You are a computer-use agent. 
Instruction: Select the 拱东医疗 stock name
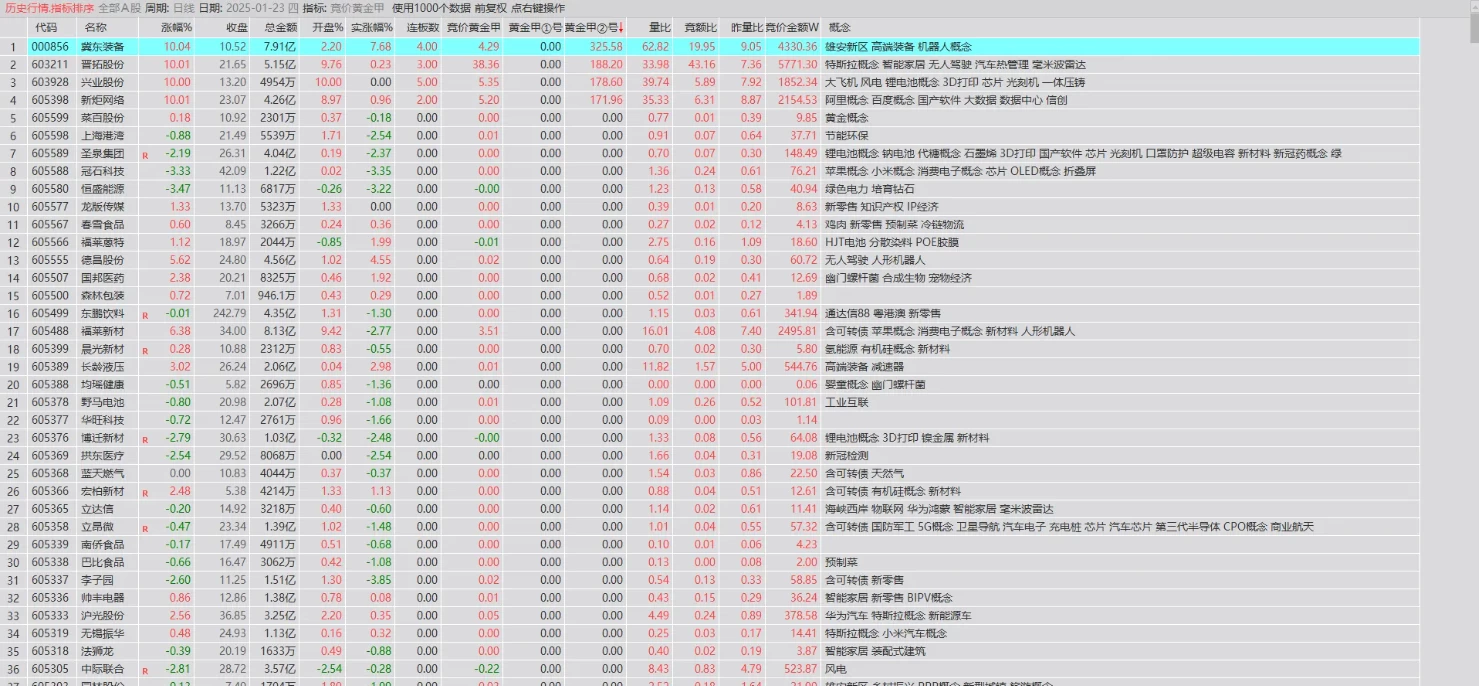tap(103, 456)
